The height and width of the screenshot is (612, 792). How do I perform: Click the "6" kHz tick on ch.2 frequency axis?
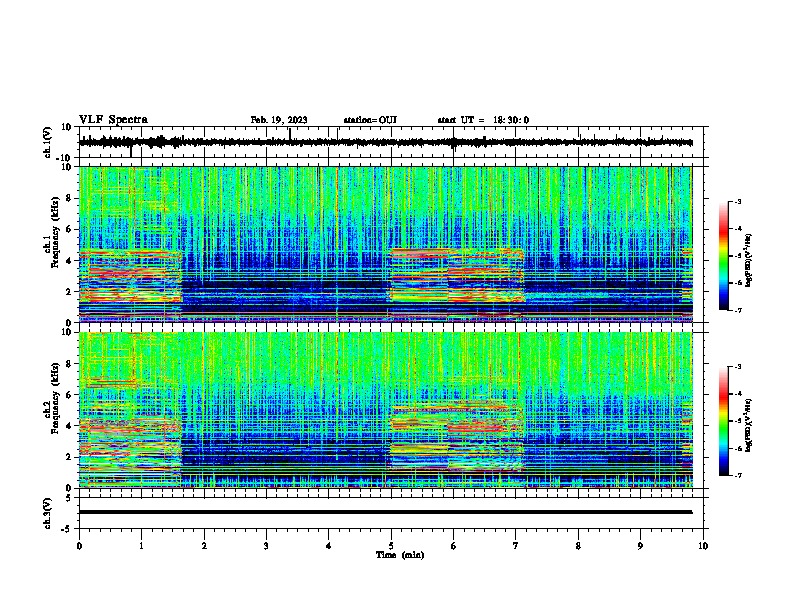click(69, 395)
